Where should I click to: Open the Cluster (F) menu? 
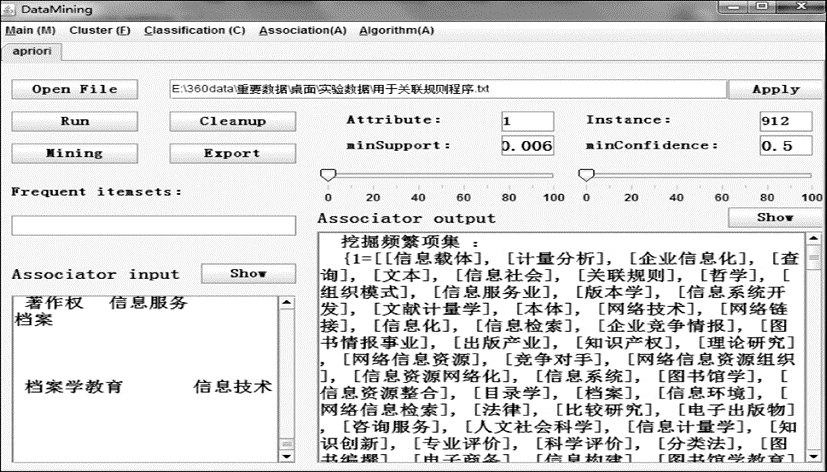click(100, 31)
